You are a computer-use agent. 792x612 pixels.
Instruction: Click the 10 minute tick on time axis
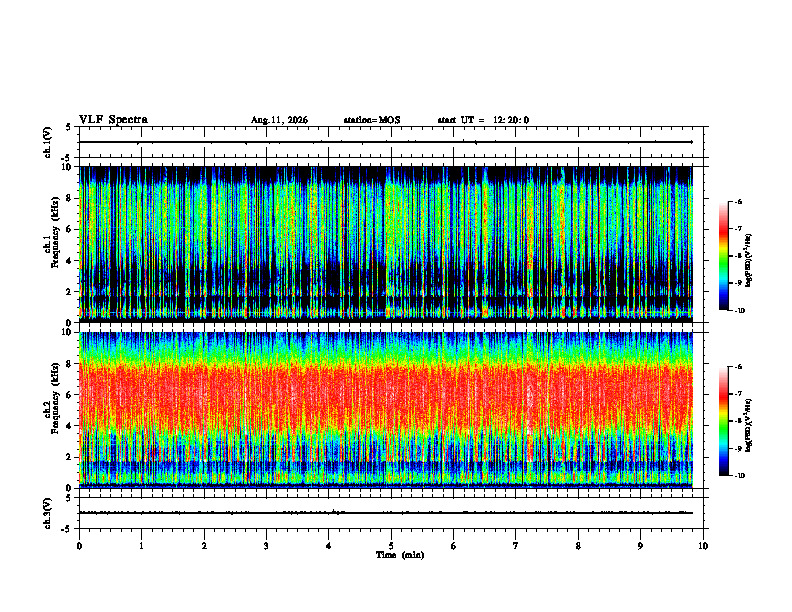point(703,546)
